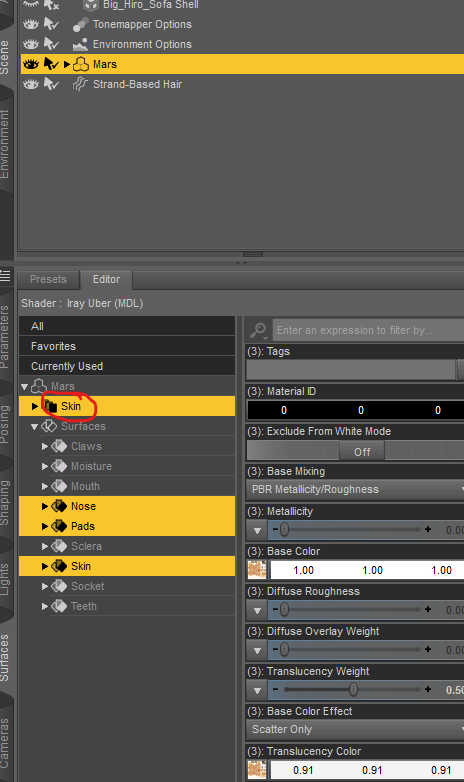Viewport: 464px width, 782px height.
Task: Open the Base Mixing dropdown
Action: 355,489
